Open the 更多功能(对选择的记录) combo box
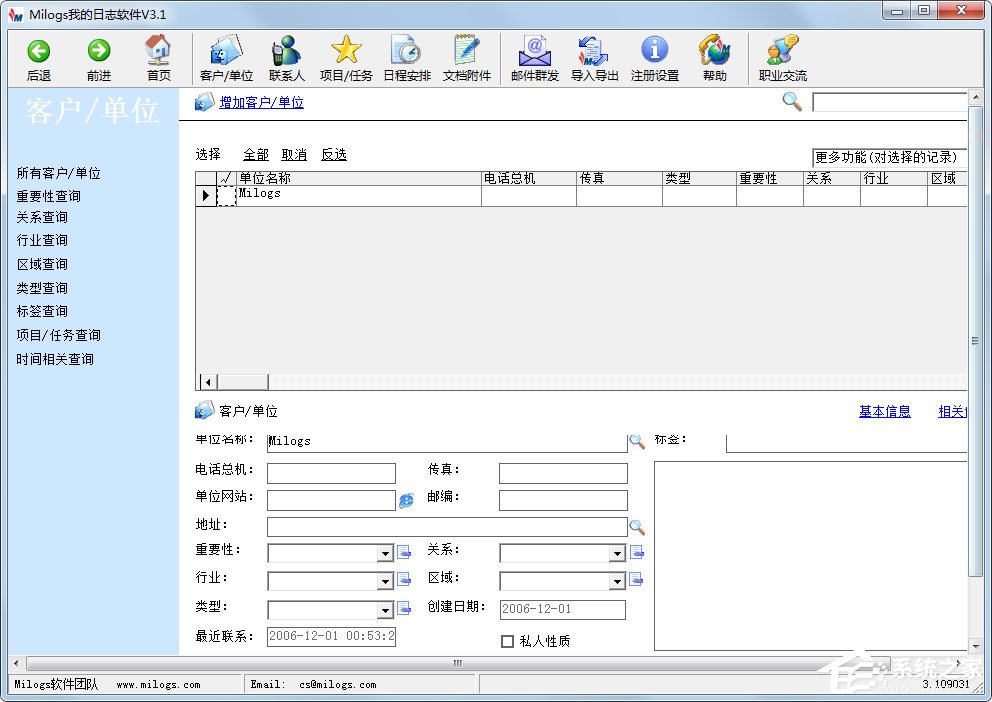992x702 pixels. tap(889, 157)
